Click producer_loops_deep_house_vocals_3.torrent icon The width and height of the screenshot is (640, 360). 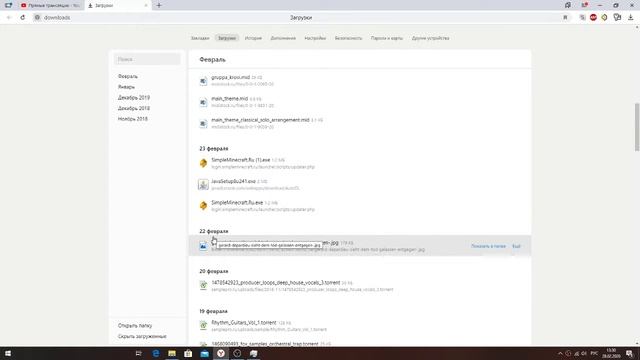(203, 286)
